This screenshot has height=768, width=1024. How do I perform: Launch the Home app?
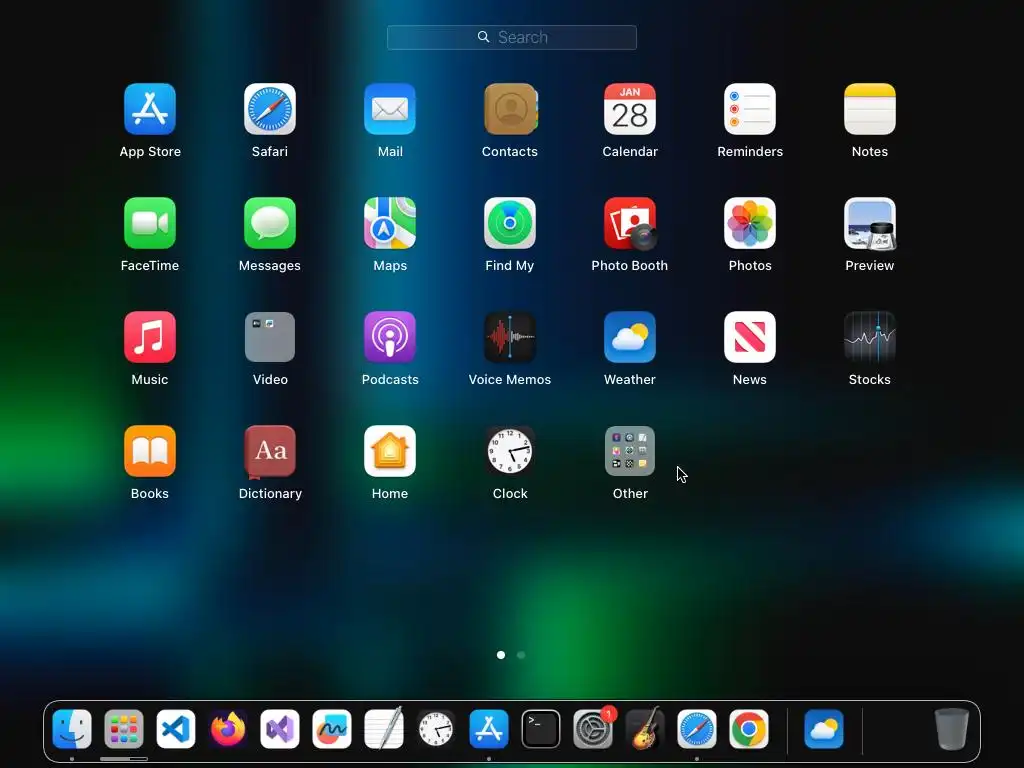[x=390, y=451]
